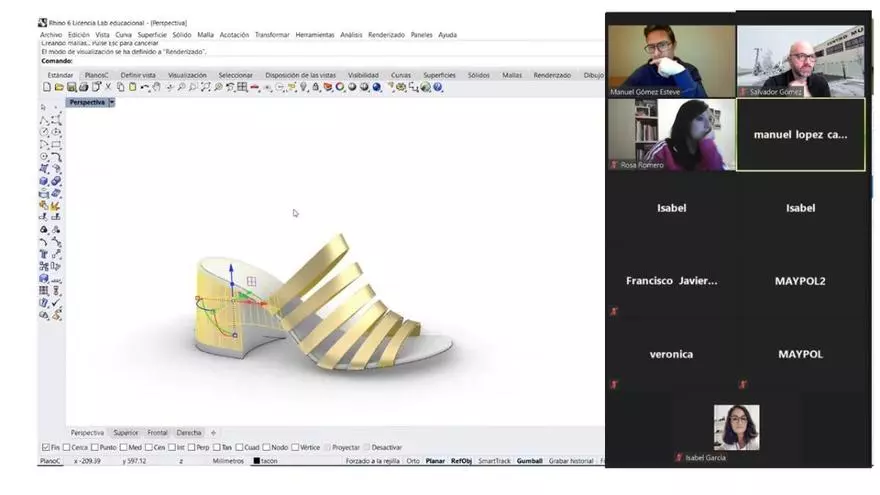Open the Archivo menu

click(x=50, y=34)
